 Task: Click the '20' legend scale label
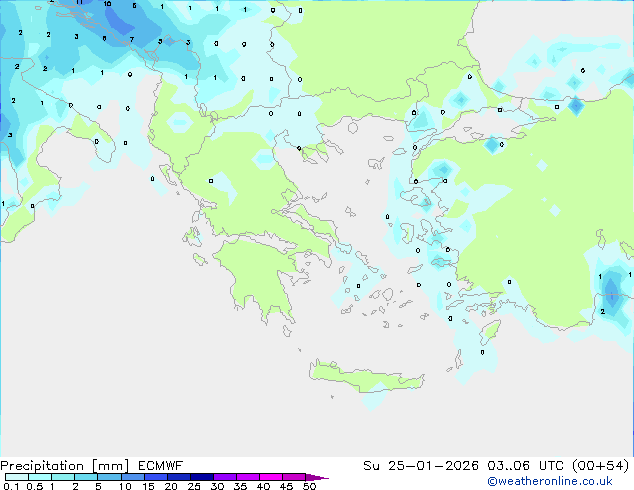[171, 486]
